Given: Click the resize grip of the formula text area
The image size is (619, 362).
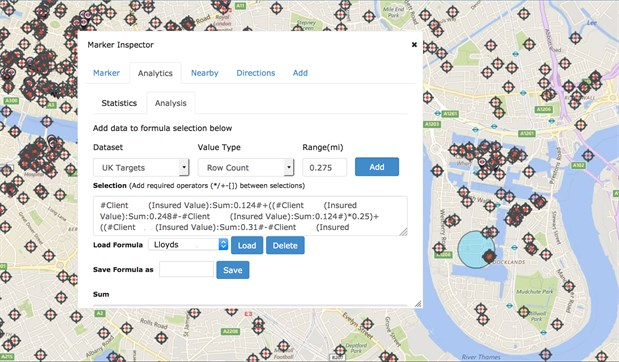Looking at the screenshot, I should click(x=403, y=232).
